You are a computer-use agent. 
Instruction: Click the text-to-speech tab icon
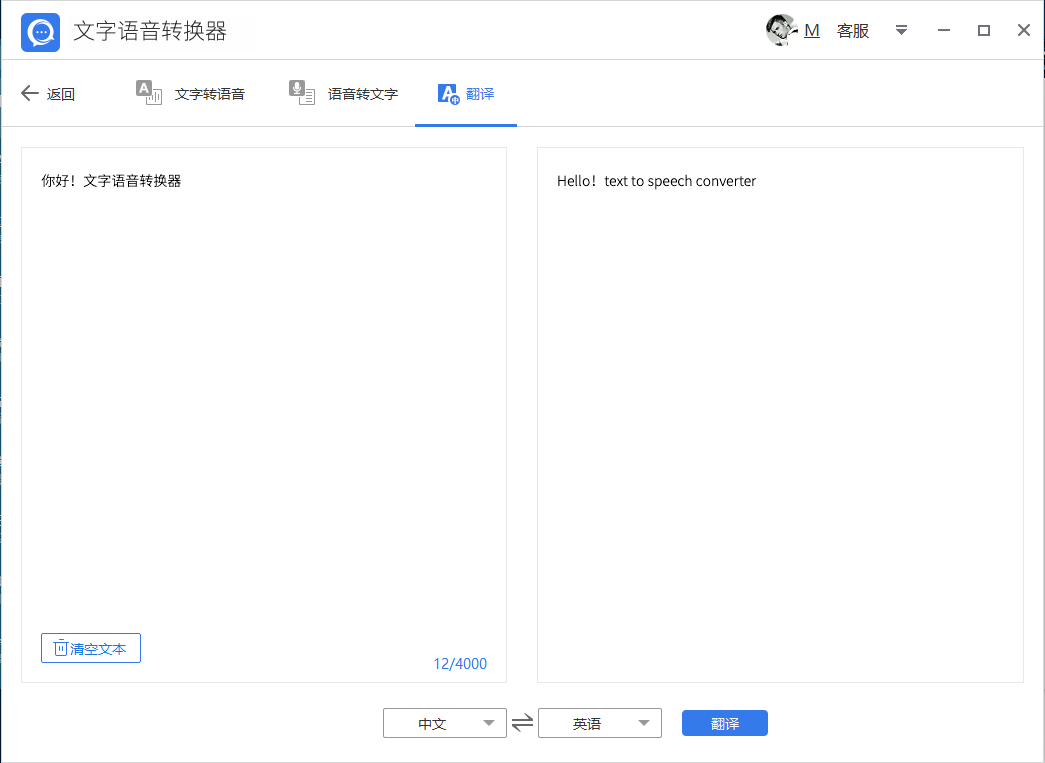(x=148, y=93)
